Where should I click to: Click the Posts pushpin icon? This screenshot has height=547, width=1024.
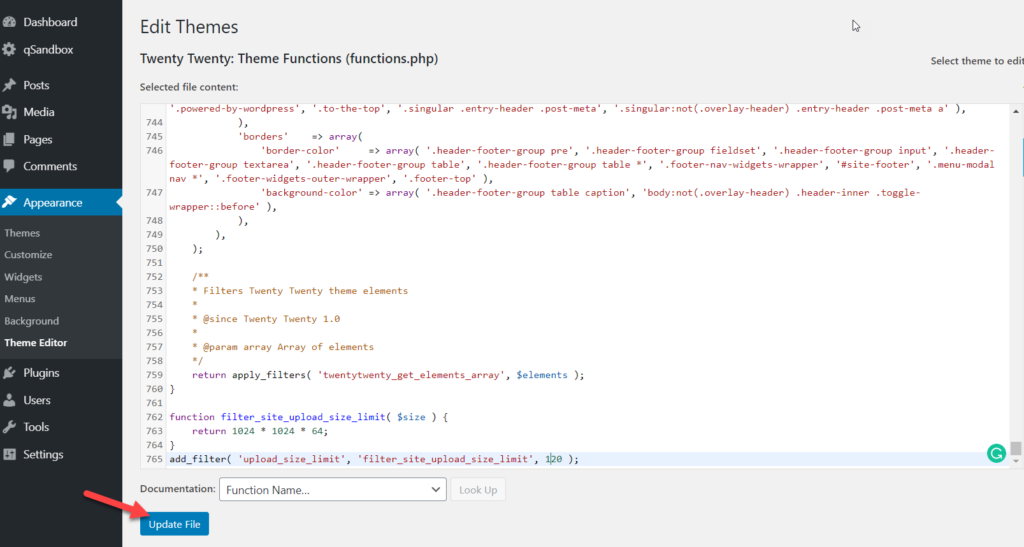9,85
